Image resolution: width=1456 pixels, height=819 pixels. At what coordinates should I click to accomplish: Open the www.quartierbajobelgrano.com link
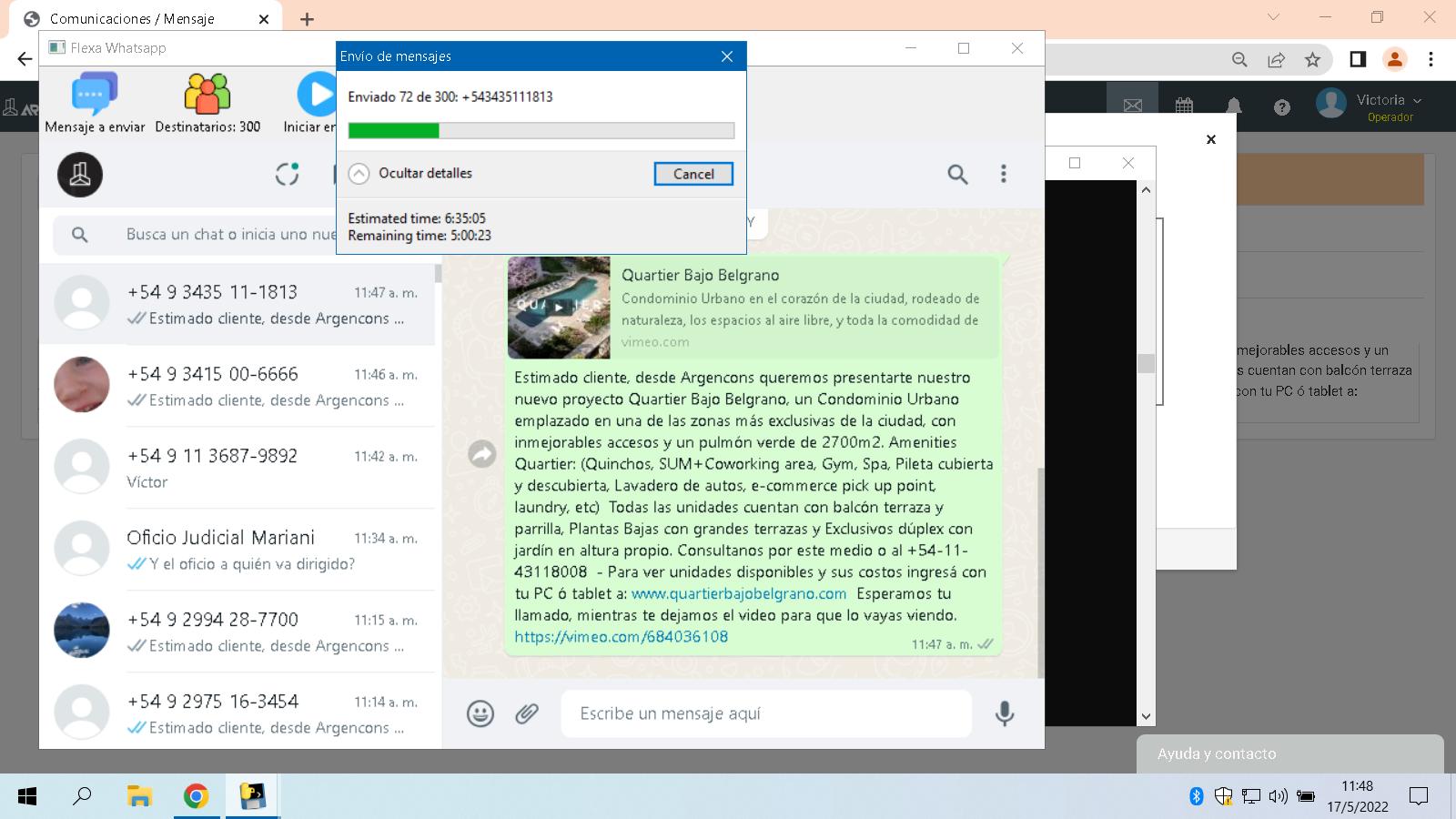(739, 593)
